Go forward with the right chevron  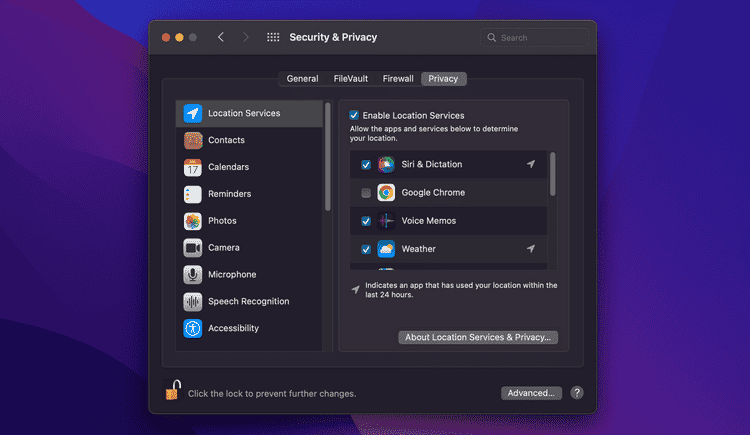[x=245, y=37]
